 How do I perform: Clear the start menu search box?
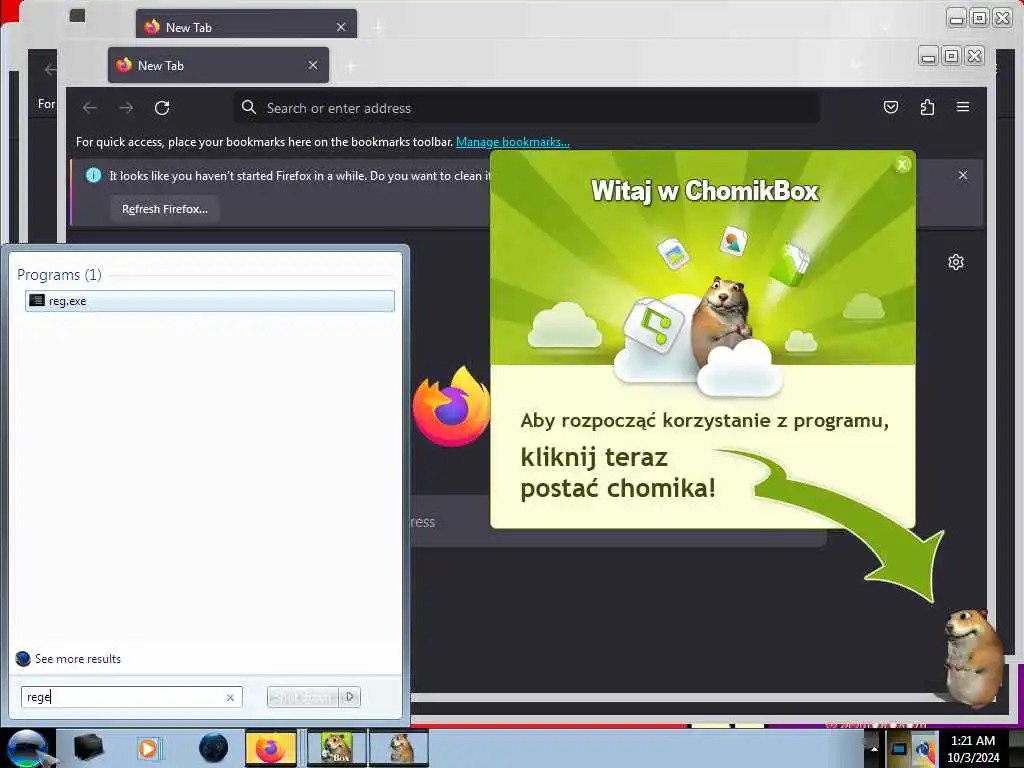coord(230,697)
